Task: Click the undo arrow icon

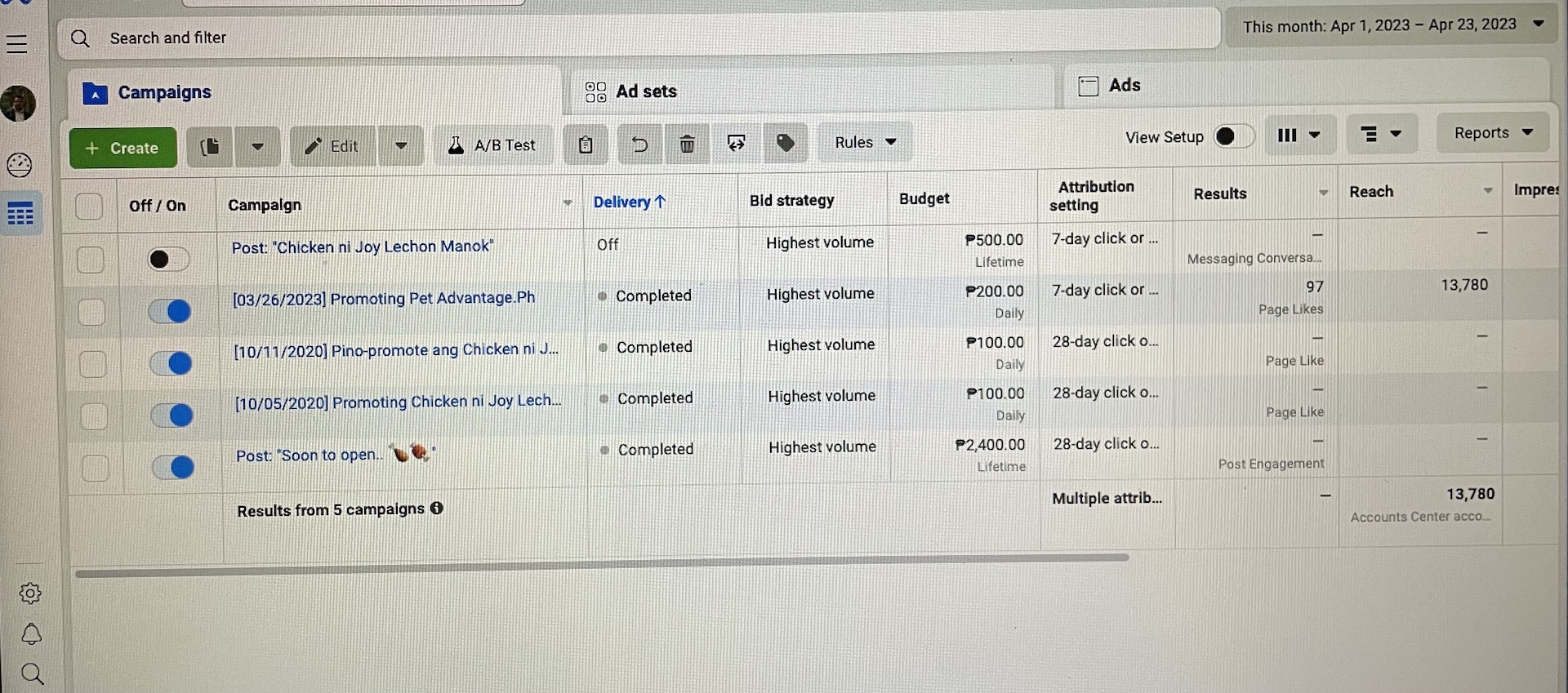Action: (639, 144)
